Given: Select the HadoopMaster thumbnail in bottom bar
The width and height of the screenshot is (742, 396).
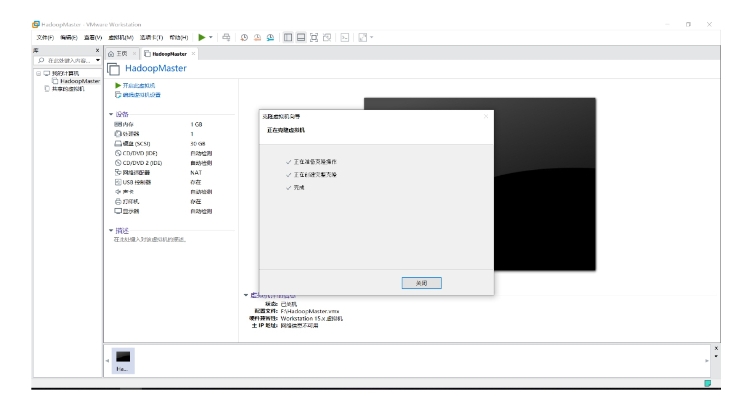Looking at the screenshot, I should tap(123, 361).
